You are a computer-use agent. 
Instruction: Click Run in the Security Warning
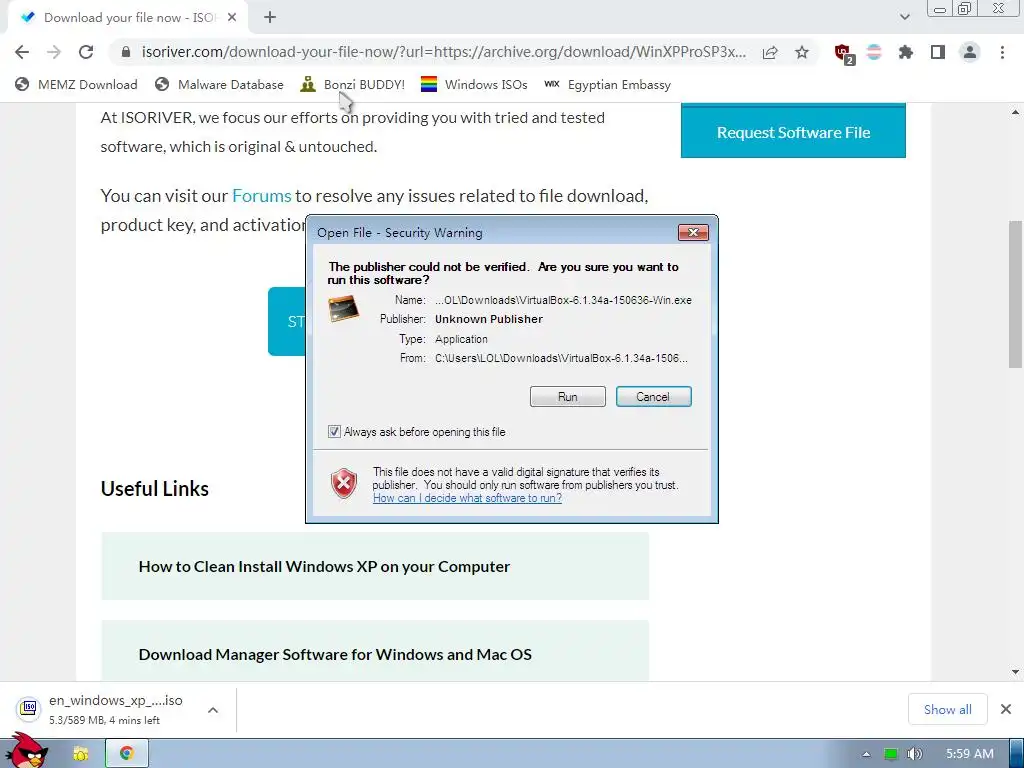(568, 396)
